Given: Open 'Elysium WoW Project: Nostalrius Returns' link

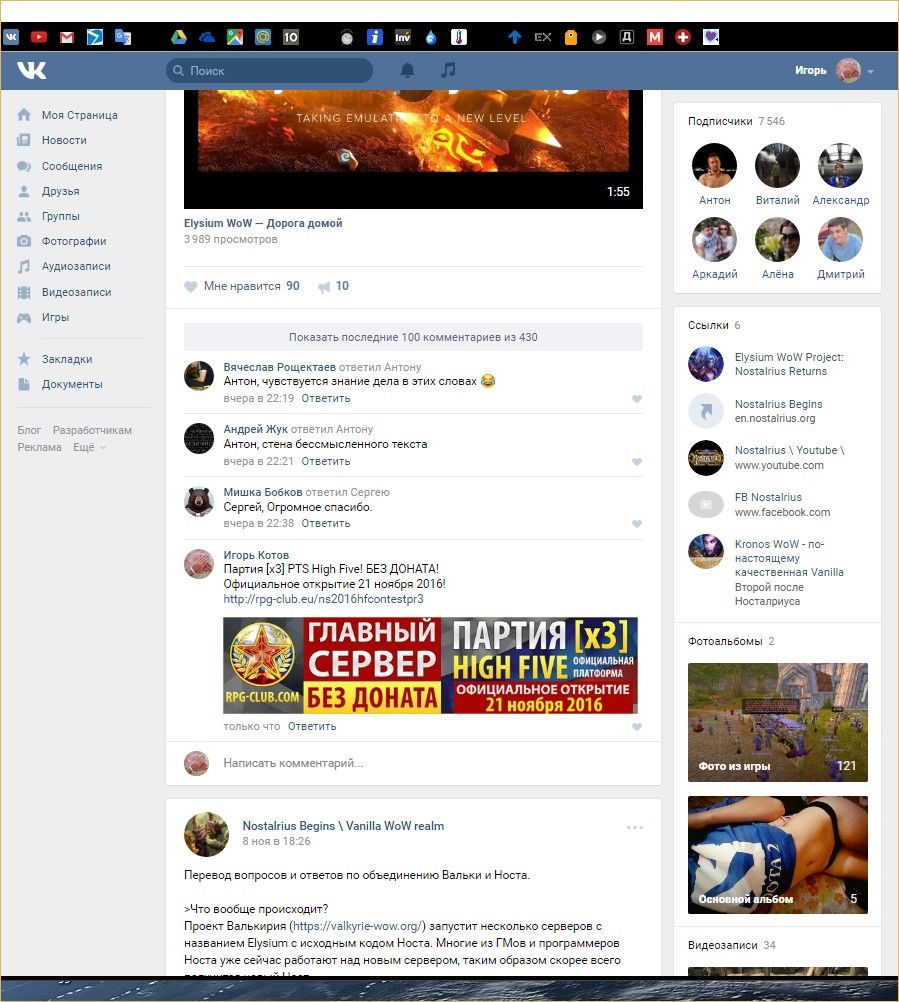Looking at the screenshot, I should 788,364.
